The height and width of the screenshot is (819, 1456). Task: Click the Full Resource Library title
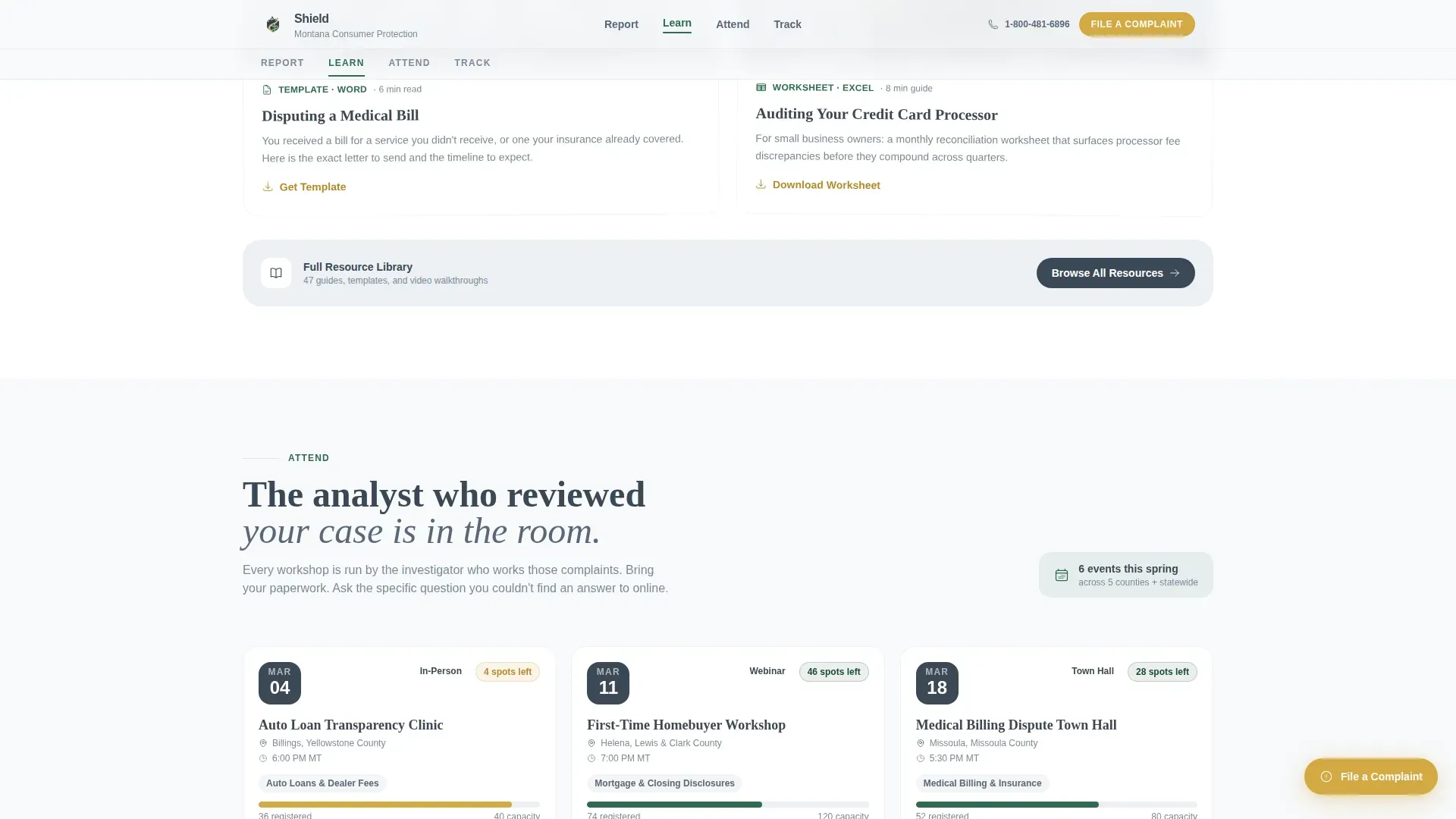[358, 267]
